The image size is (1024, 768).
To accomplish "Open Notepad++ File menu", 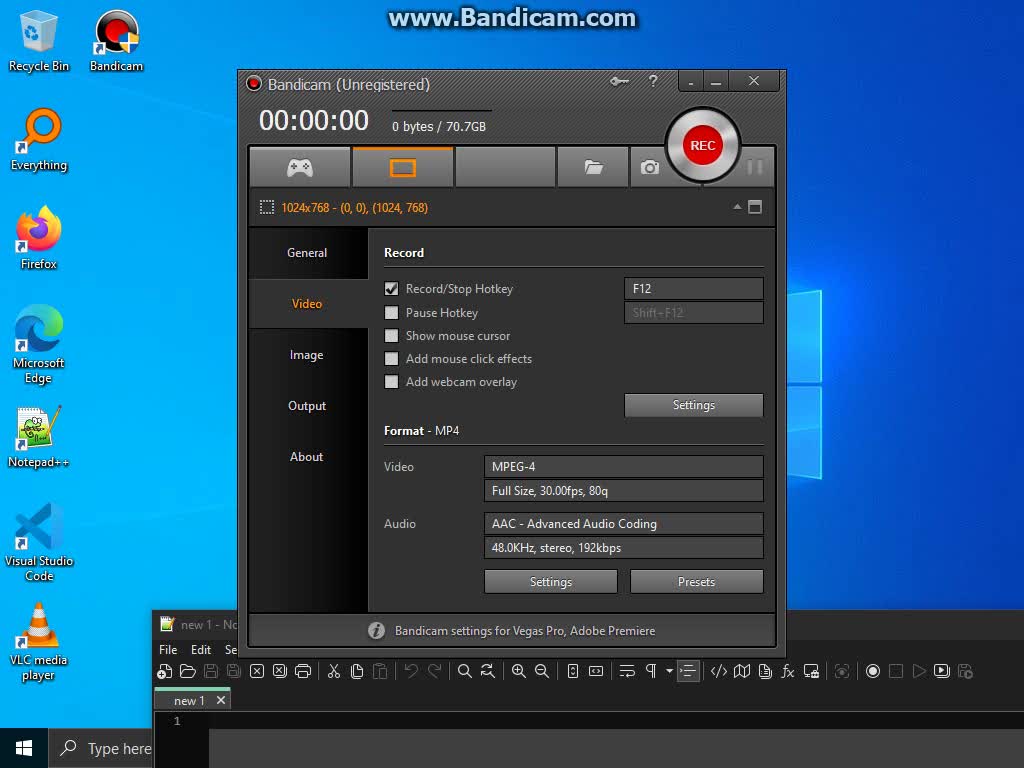I will (168, 650).
